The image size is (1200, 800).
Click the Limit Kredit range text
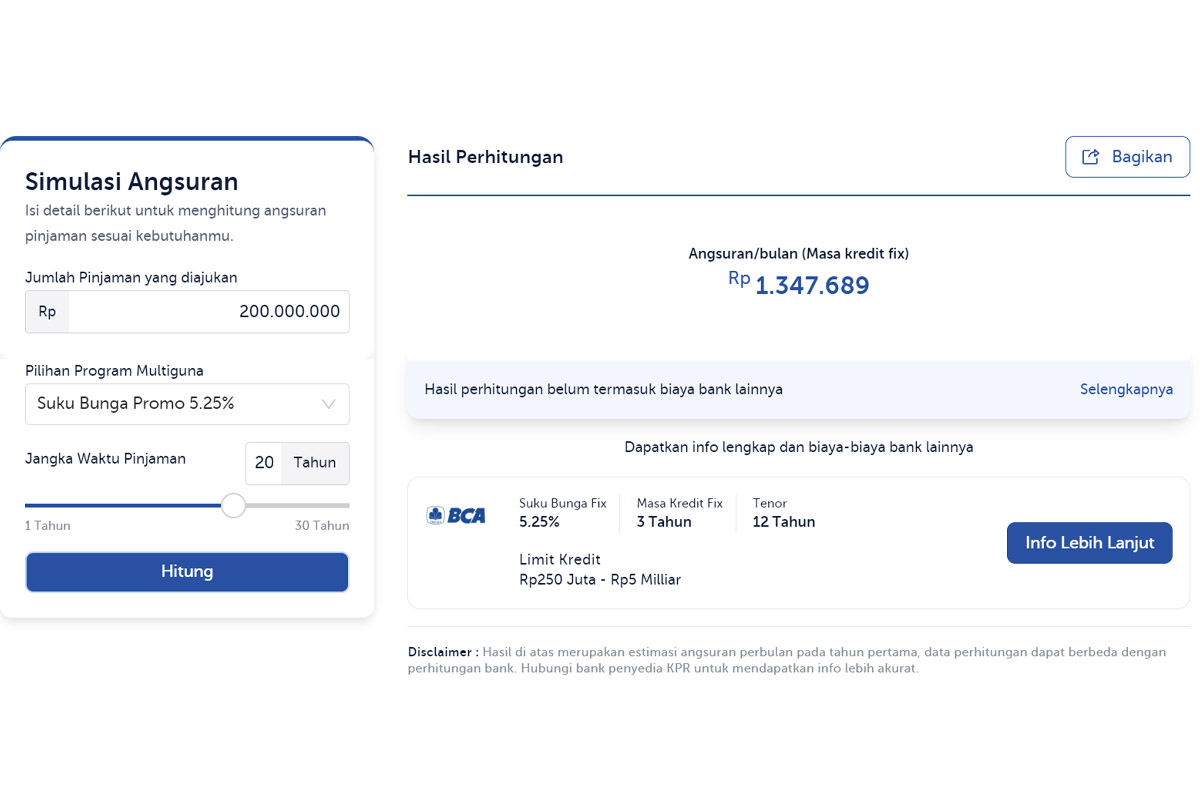pyautogui.click(x=600, y=570)
